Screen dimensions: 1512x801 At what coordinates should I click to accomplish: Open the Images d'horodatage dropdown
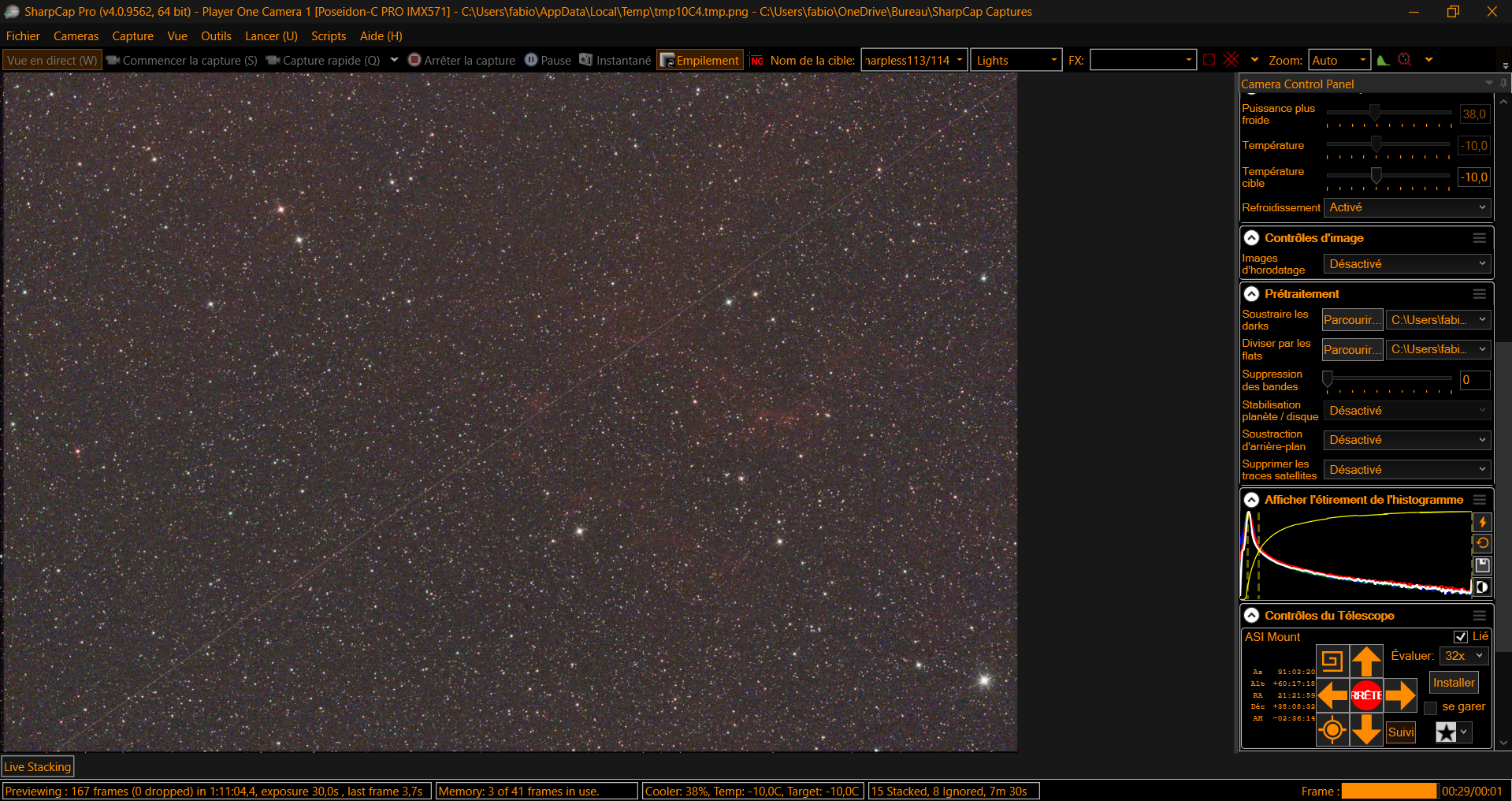click(1407, 264)
